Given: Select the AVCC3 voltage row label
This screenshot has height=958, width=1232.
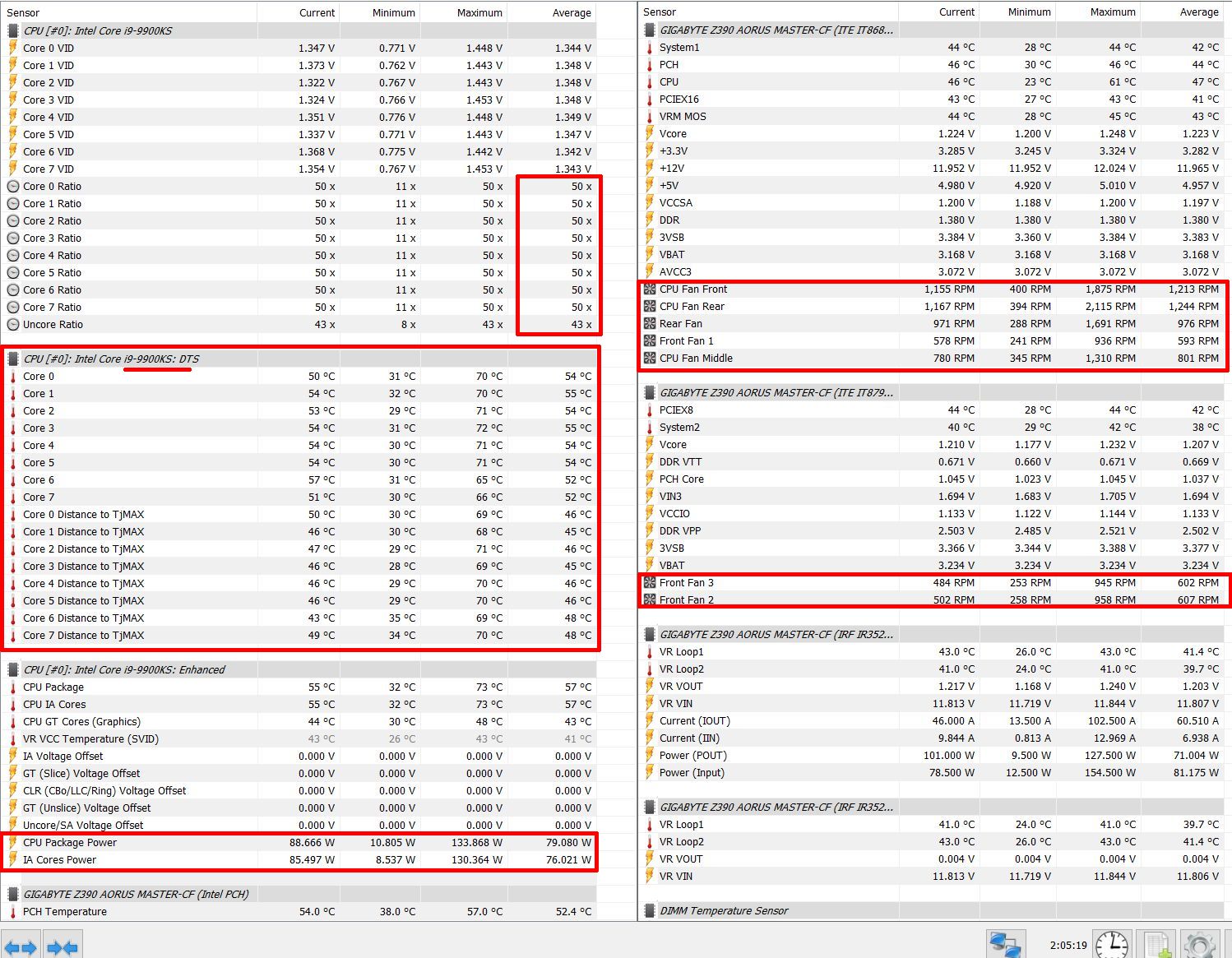Looking at the screenshot, I should coord(675,272).
